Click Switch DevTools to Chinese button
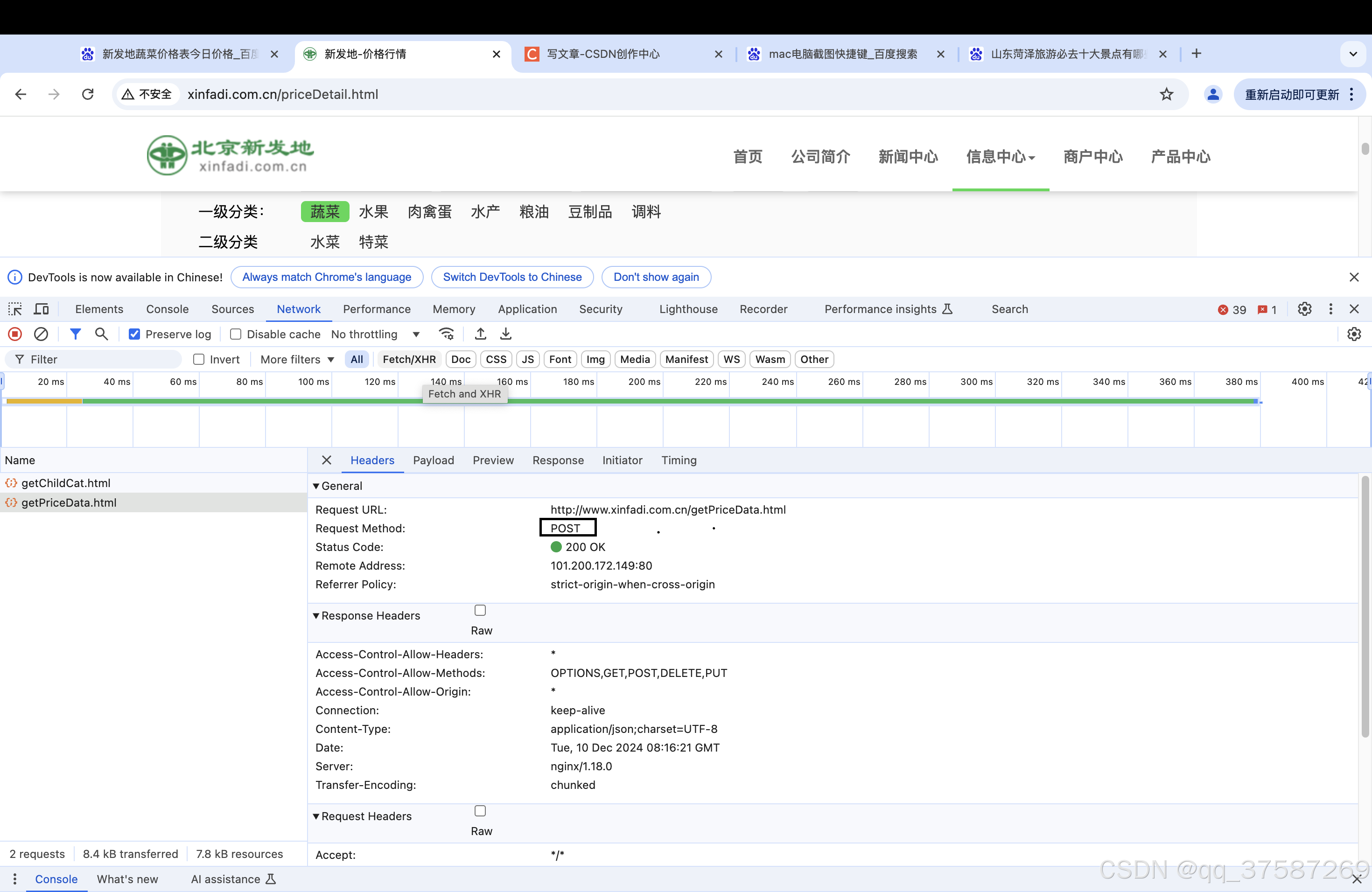1372x892 pixels. [x=512, y=277]
